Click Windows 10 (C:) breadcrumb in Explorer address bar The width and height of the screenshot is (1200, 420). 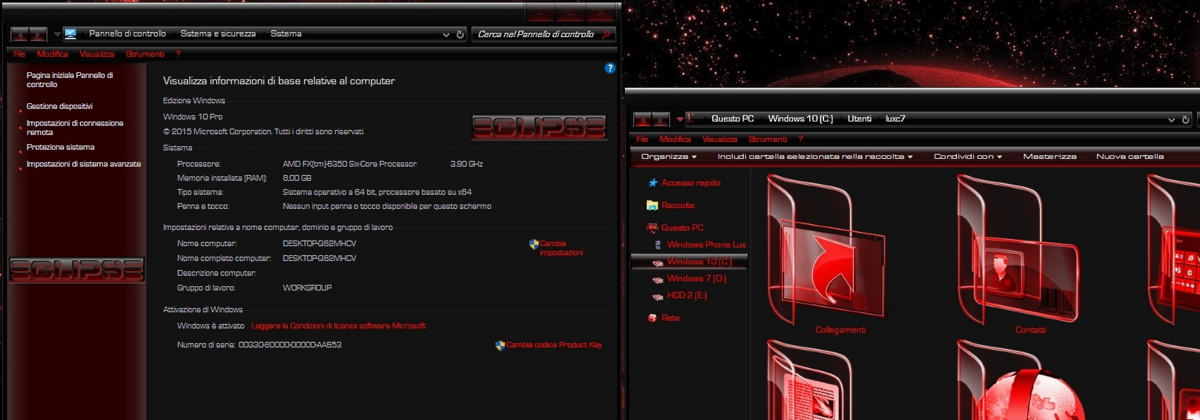pos(800,119)
